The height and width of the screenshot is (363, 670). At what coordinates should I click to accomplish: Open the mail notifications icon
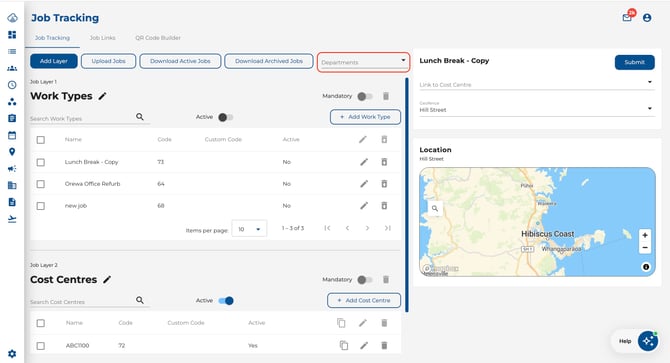point(627,18)
